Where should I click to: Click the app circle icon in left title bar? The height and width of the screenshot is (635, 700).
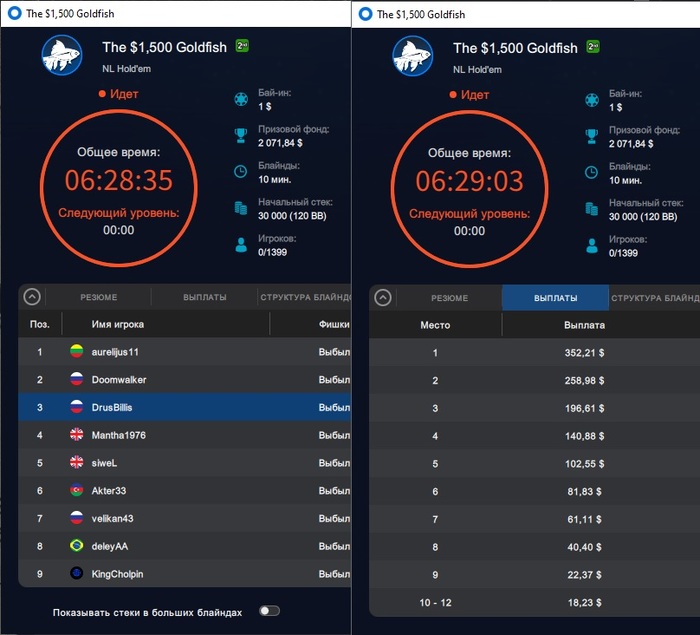pos(15,13)
